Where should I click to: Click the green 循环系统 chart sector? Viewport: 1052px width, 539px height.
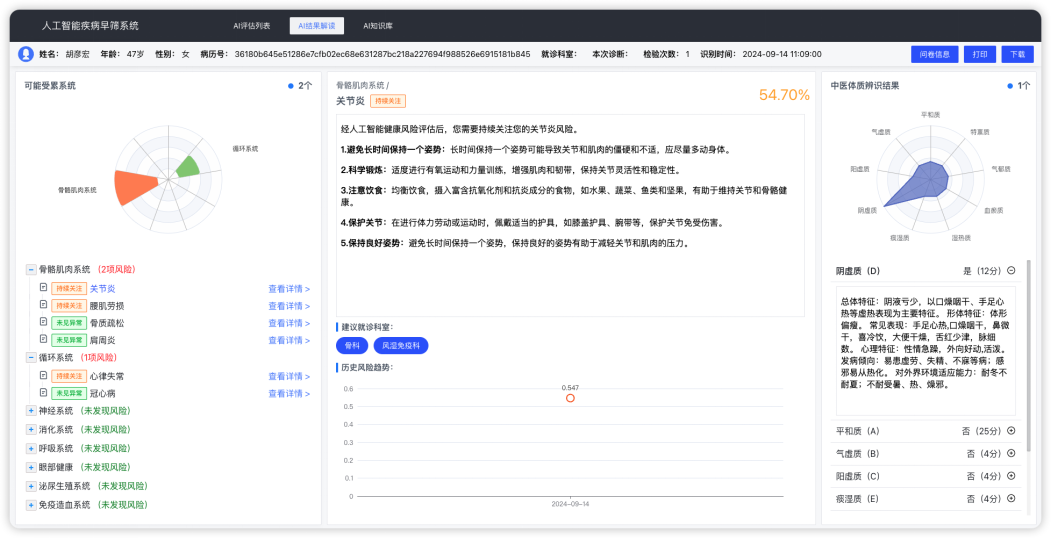[188, 167]
